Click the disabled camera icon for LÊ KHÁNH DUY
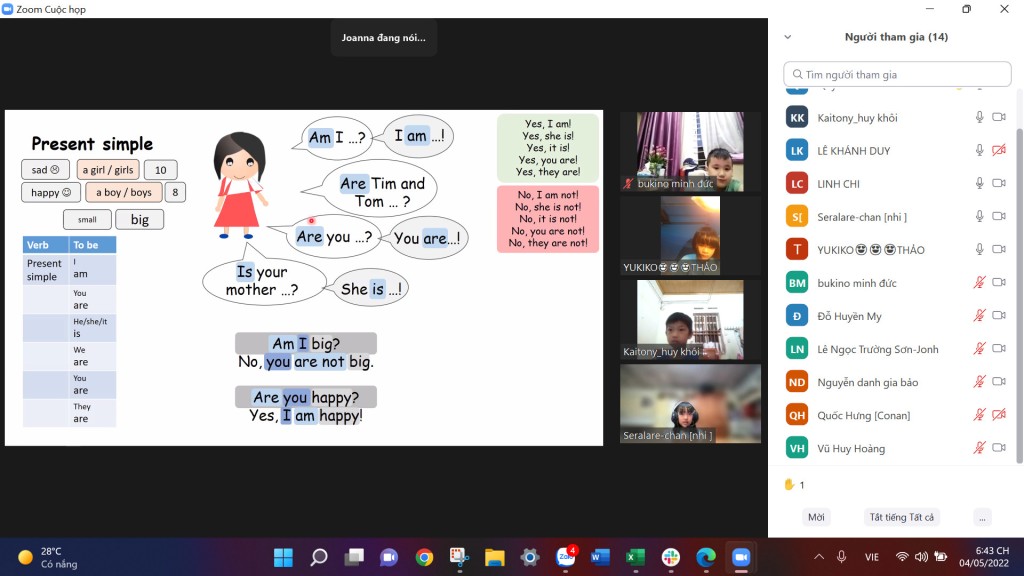This screenshot has height=576, width=1024. [x=998, y=151]
